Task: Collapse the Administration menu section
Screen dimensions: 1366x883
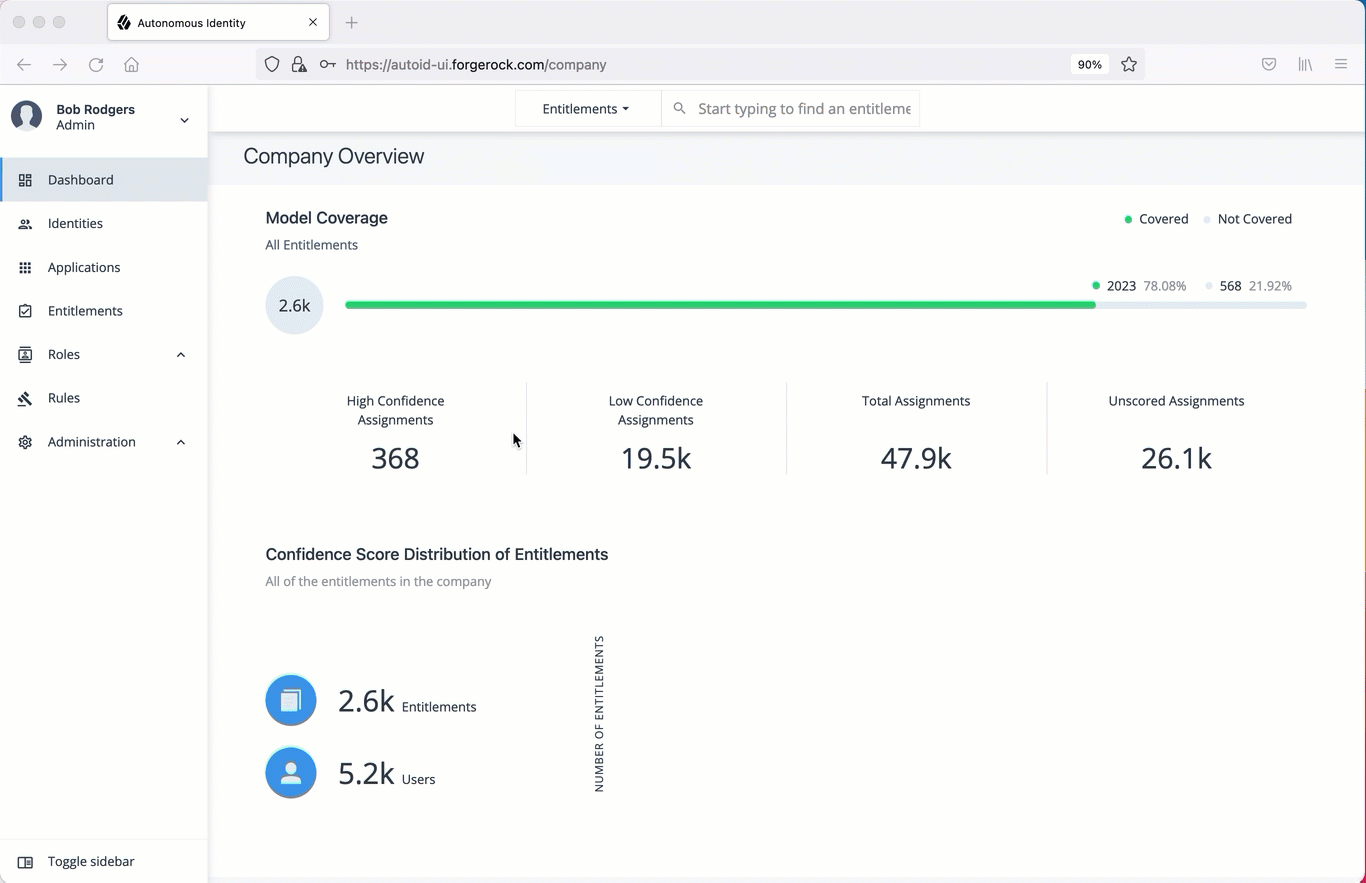Action: 181,442
